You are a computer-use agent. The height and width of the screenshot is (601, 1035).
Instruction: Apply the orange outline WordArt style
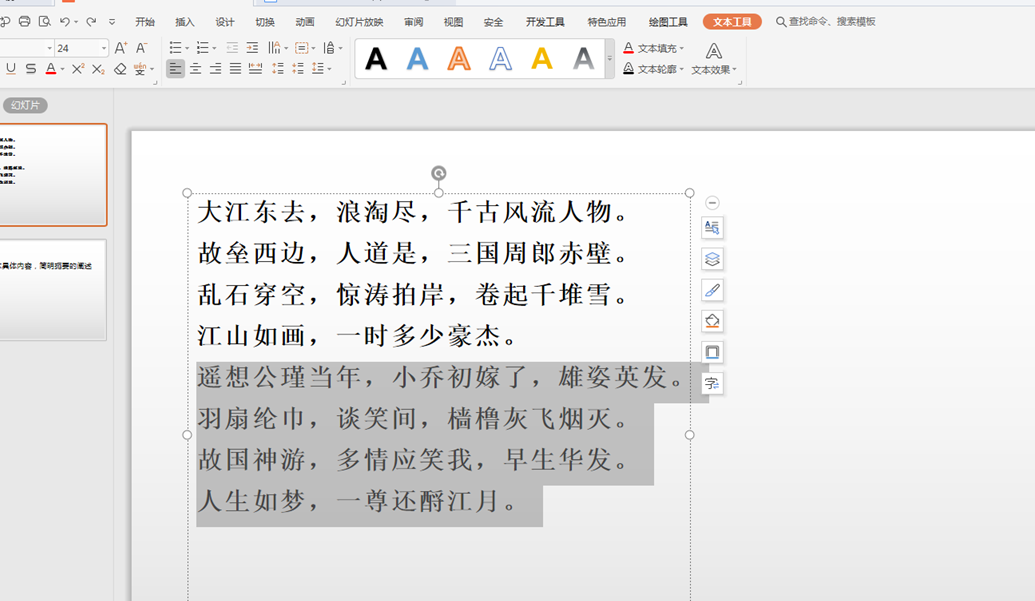click(x=459, y=59)
